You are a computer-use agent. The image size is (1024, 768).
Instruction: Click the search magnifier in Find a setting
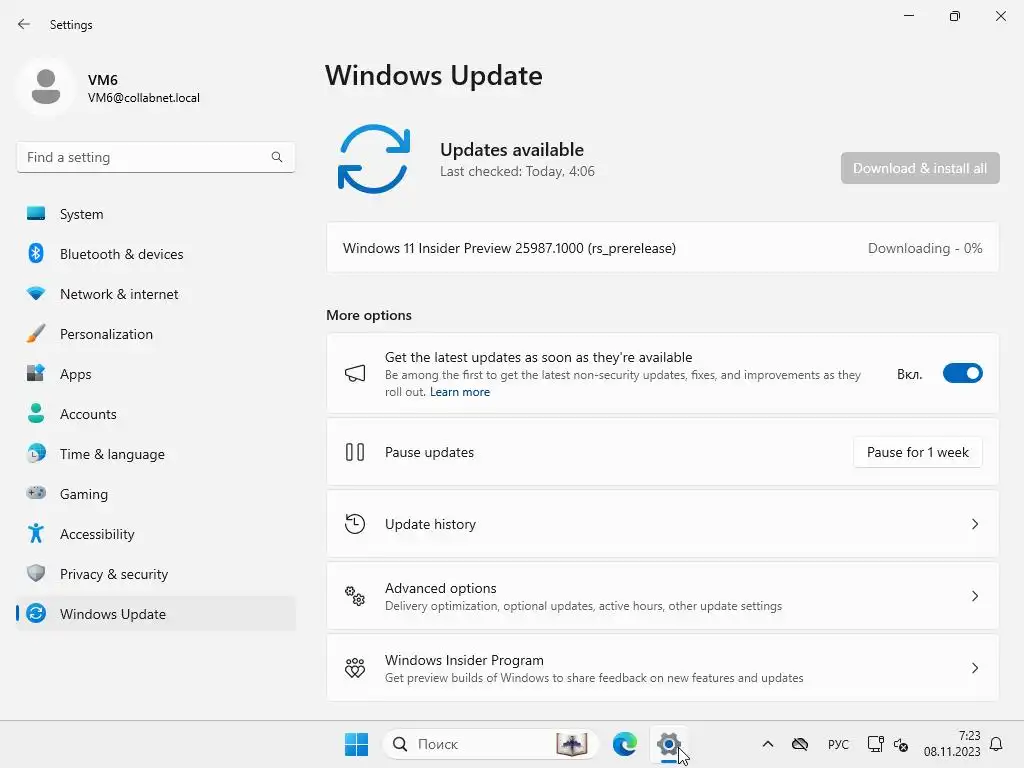277,157
